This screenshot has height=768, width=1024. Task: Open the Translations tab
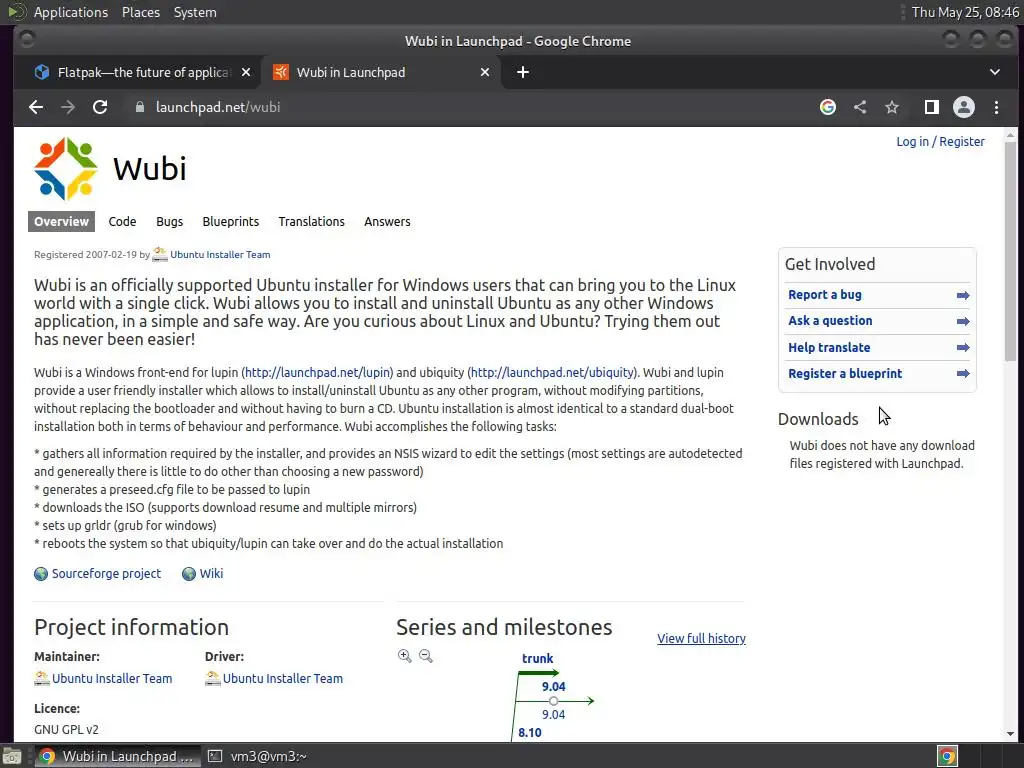tap(311, 221)
